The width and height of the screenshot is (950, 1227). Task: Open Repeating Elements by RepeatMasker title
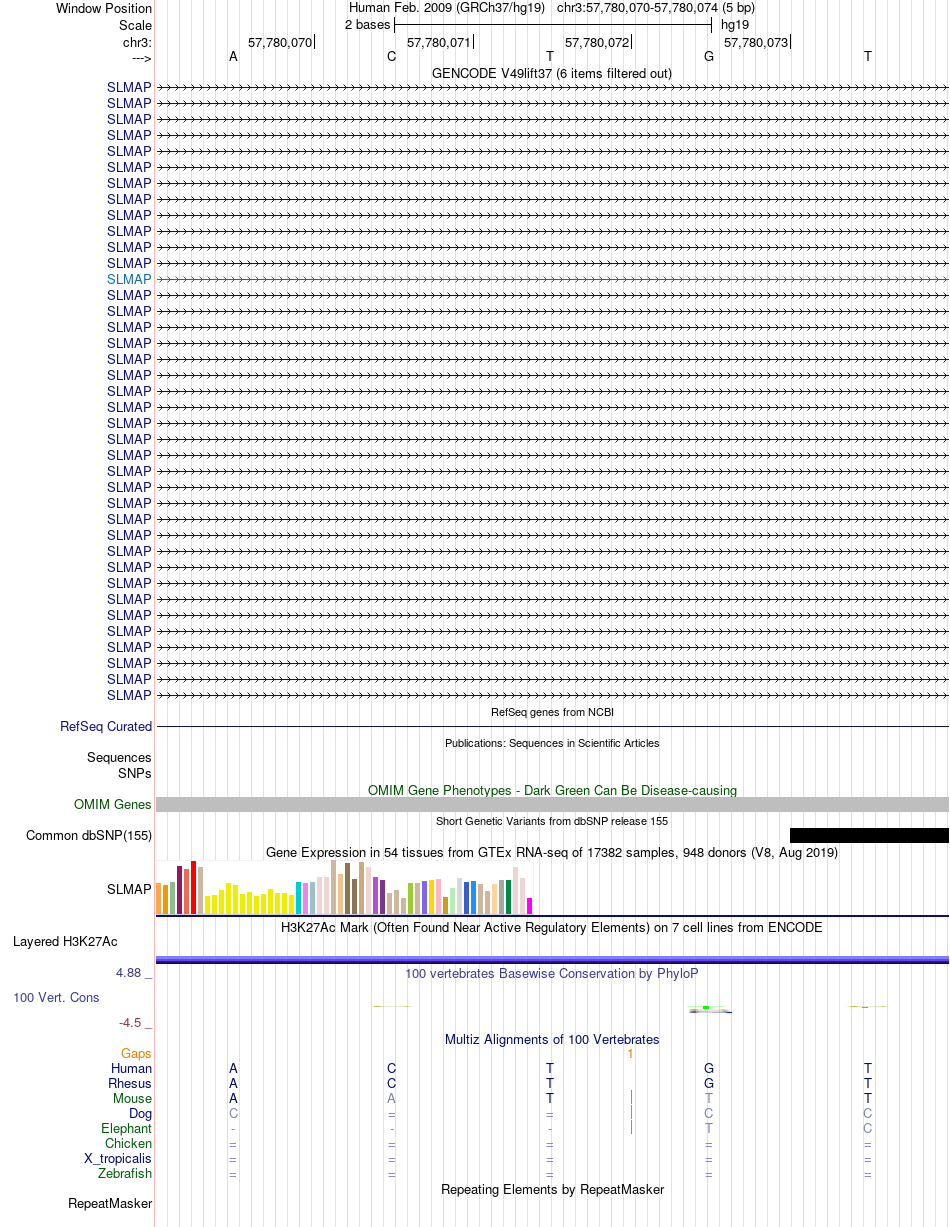(x=552, y=1189)
